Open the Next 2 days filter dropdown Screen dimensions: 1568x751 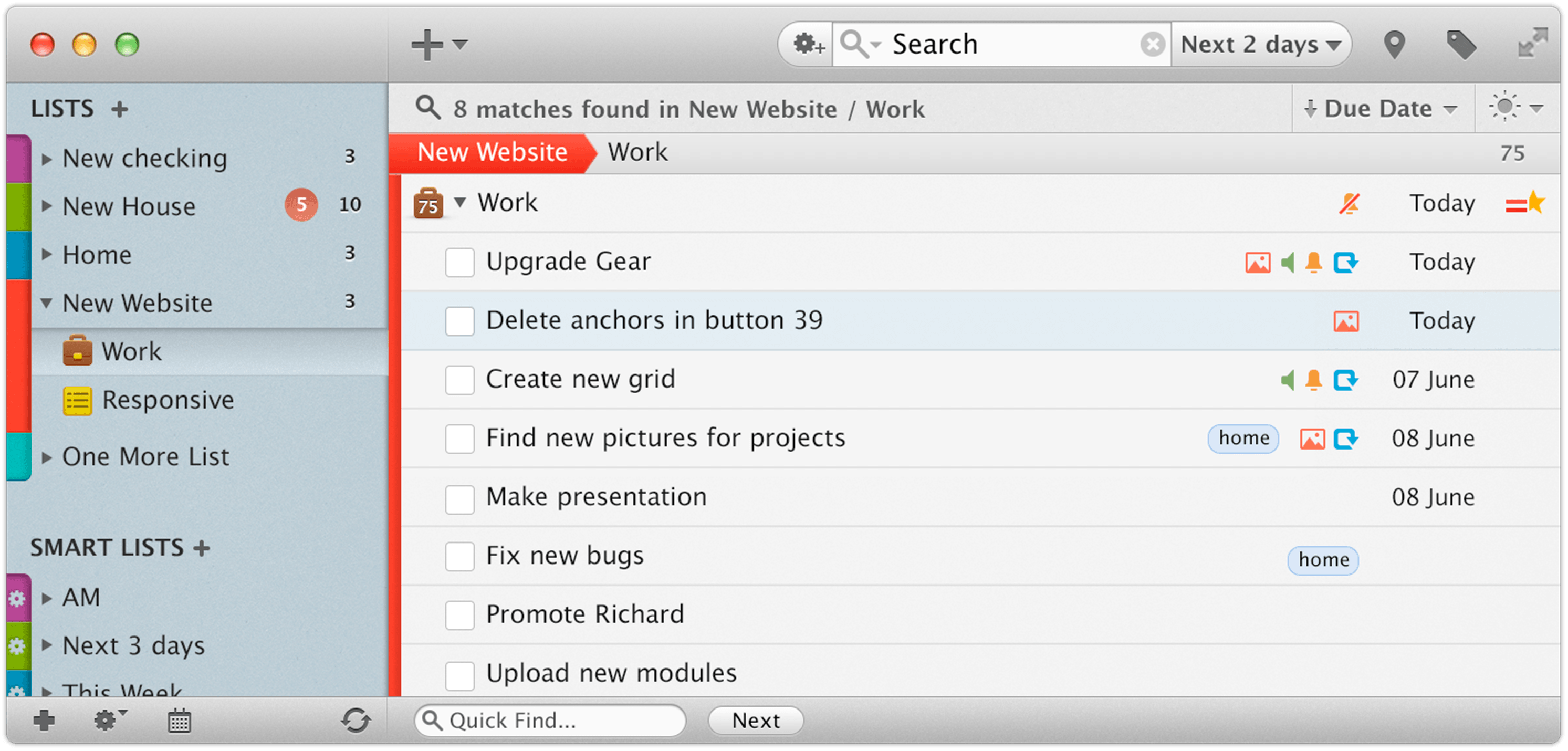(1260, 44)
